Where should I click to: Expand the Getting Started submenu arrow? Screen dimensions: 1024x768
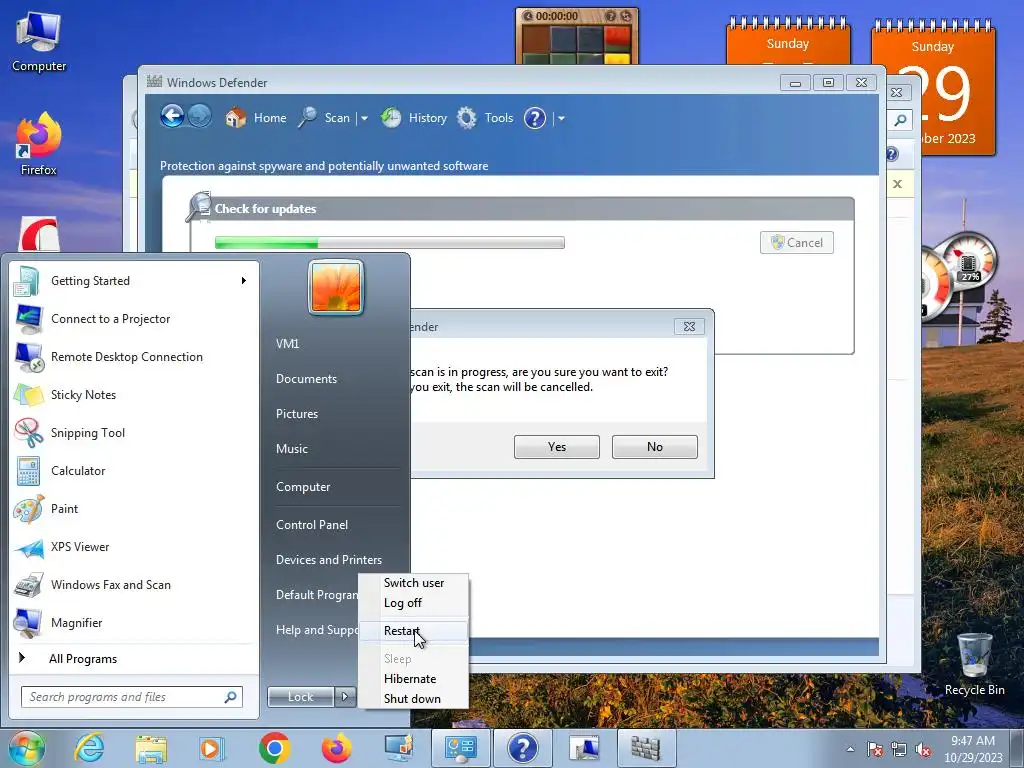click(x=244, y=281)
